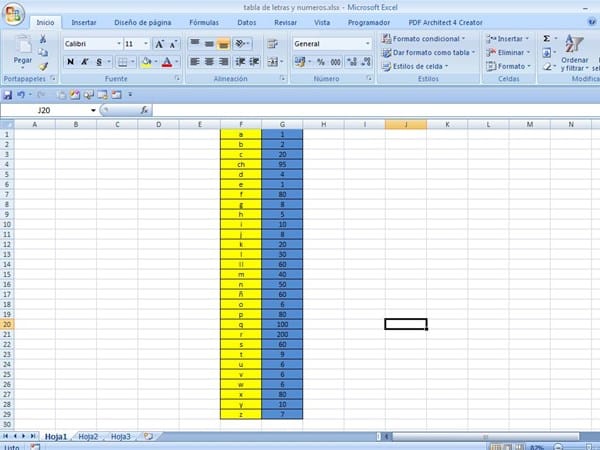Decrease decimal places icon
The width and height of the screenshot is (600, 450).
366,62
